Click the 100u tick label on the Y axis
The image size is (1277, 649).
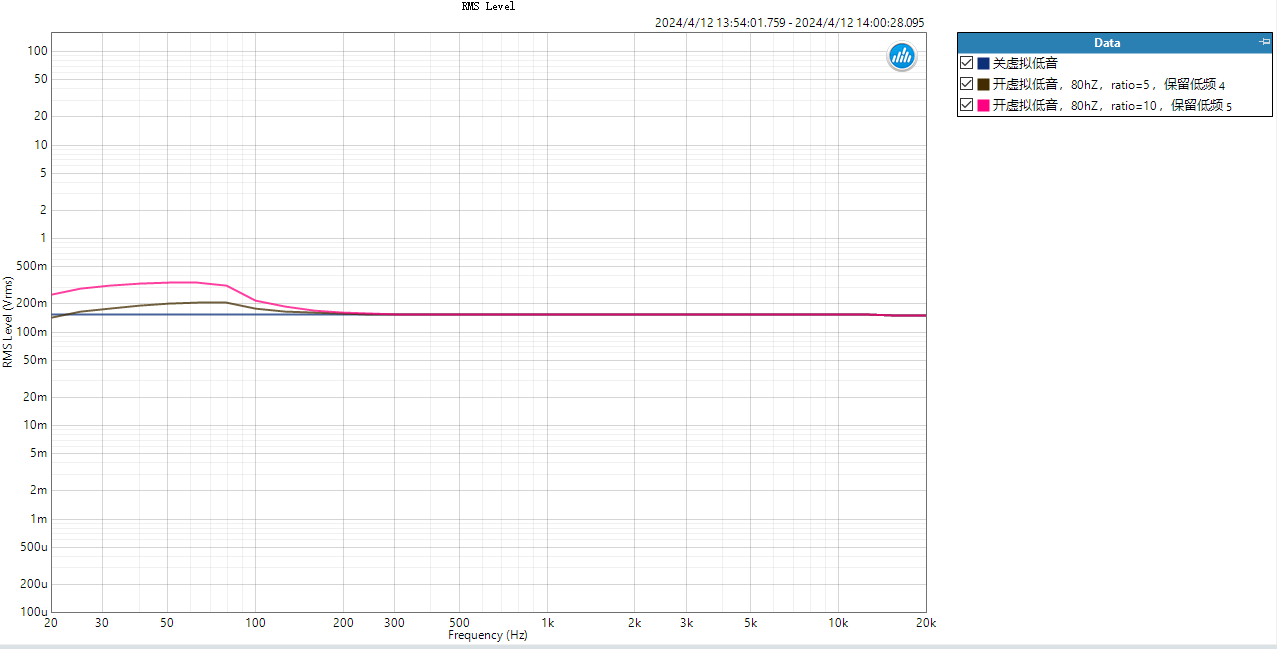[x=35, y=612]
